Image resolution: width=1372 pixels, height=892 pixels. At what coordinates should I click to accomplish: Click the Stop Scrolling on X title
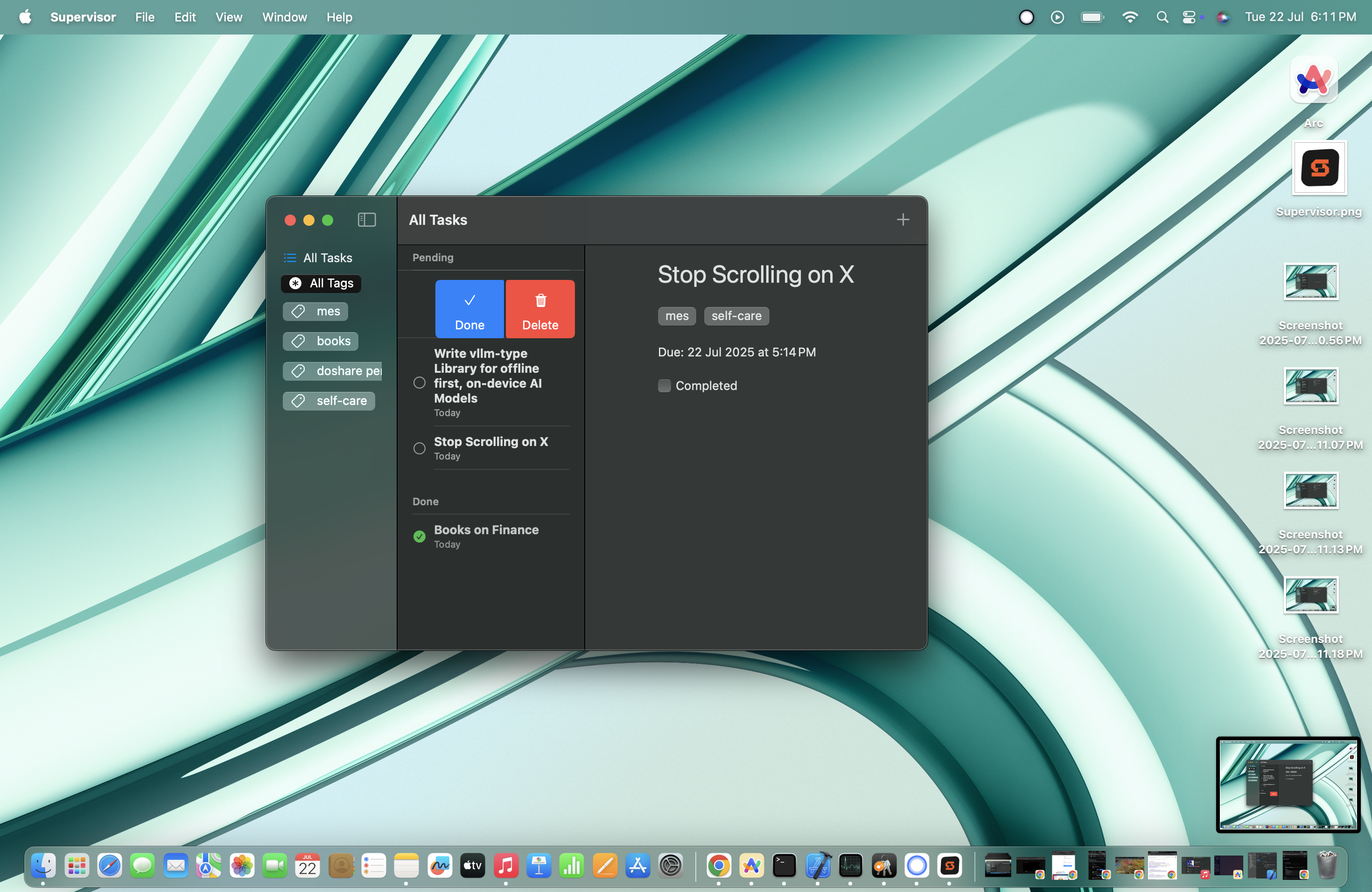(x=756, y=274)
